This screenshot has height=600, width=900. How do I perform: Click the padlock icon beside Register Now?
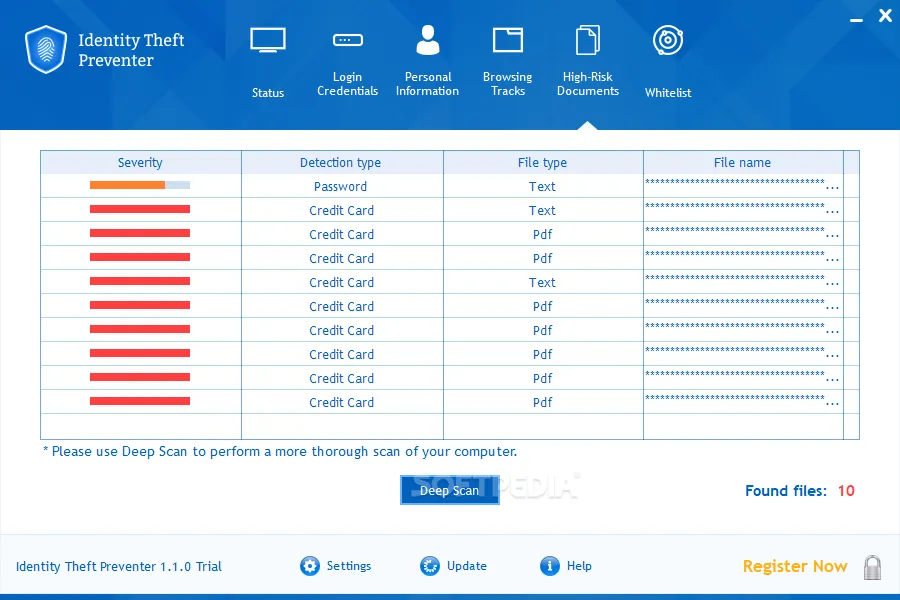point(872,567)
